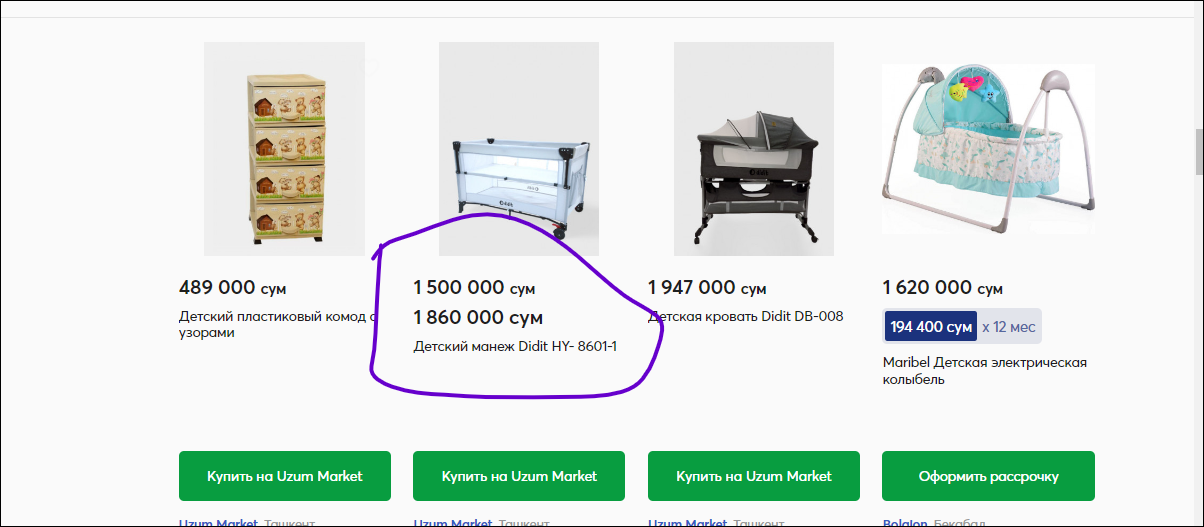Buy the plastic dresser on Uzum Market
The height and width of the screenshot is (527, 1204).
284,476
